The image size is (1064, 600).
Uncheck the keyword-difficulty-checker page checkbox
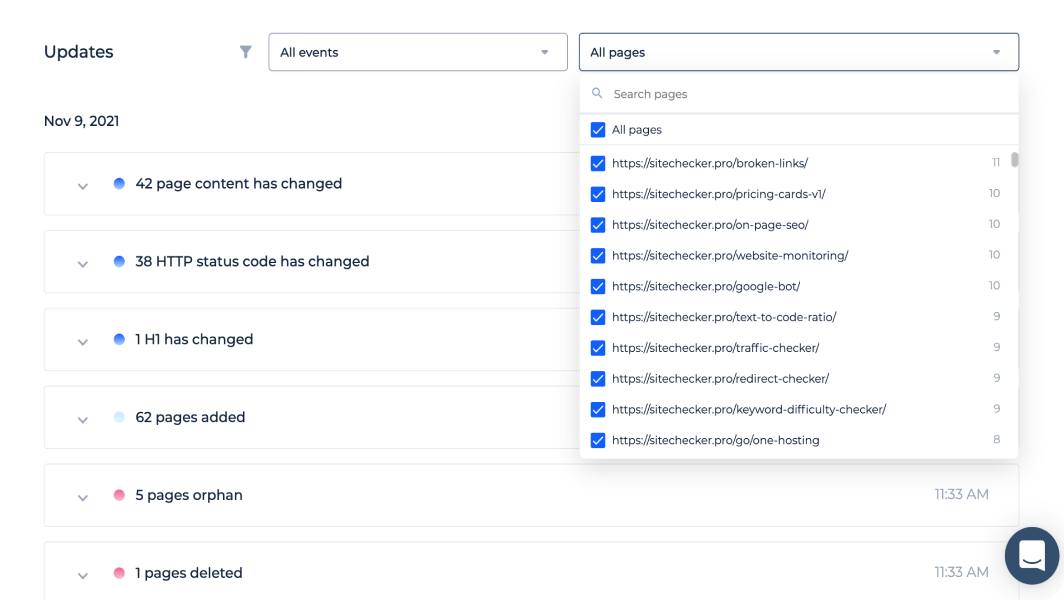(x=598, y=409)
